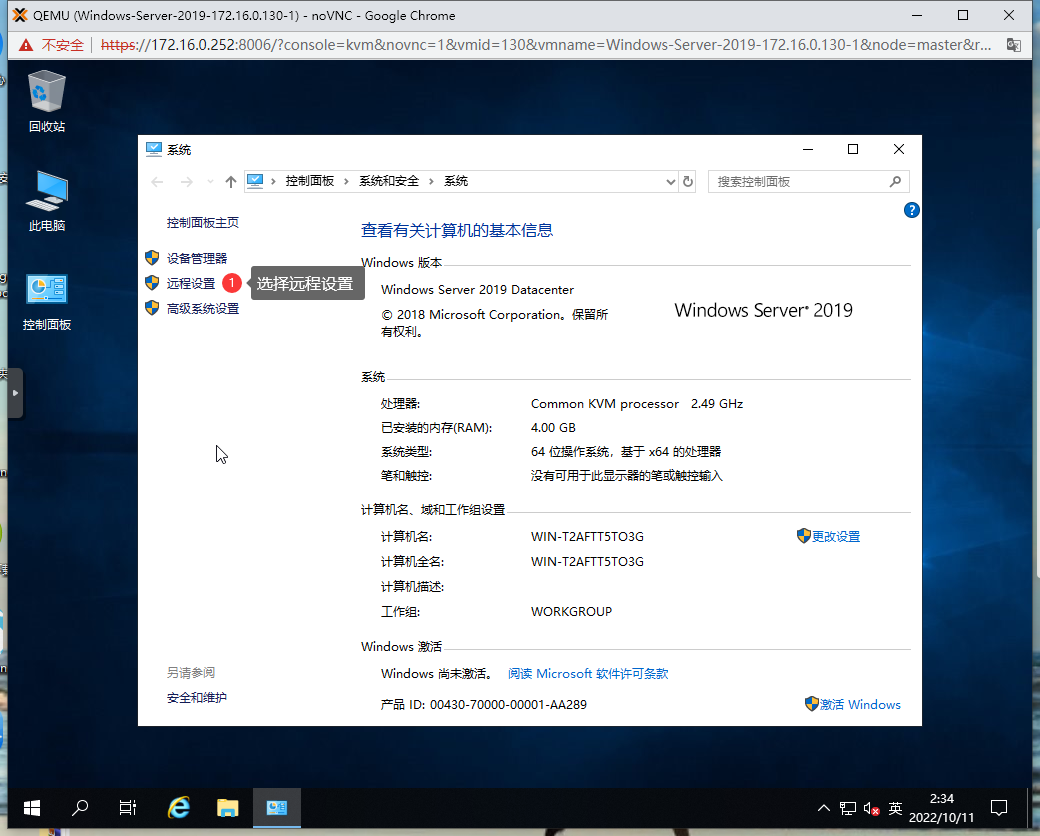Click the Chrome address URL field
The image size is (1040, 836).
pos(545,45)
